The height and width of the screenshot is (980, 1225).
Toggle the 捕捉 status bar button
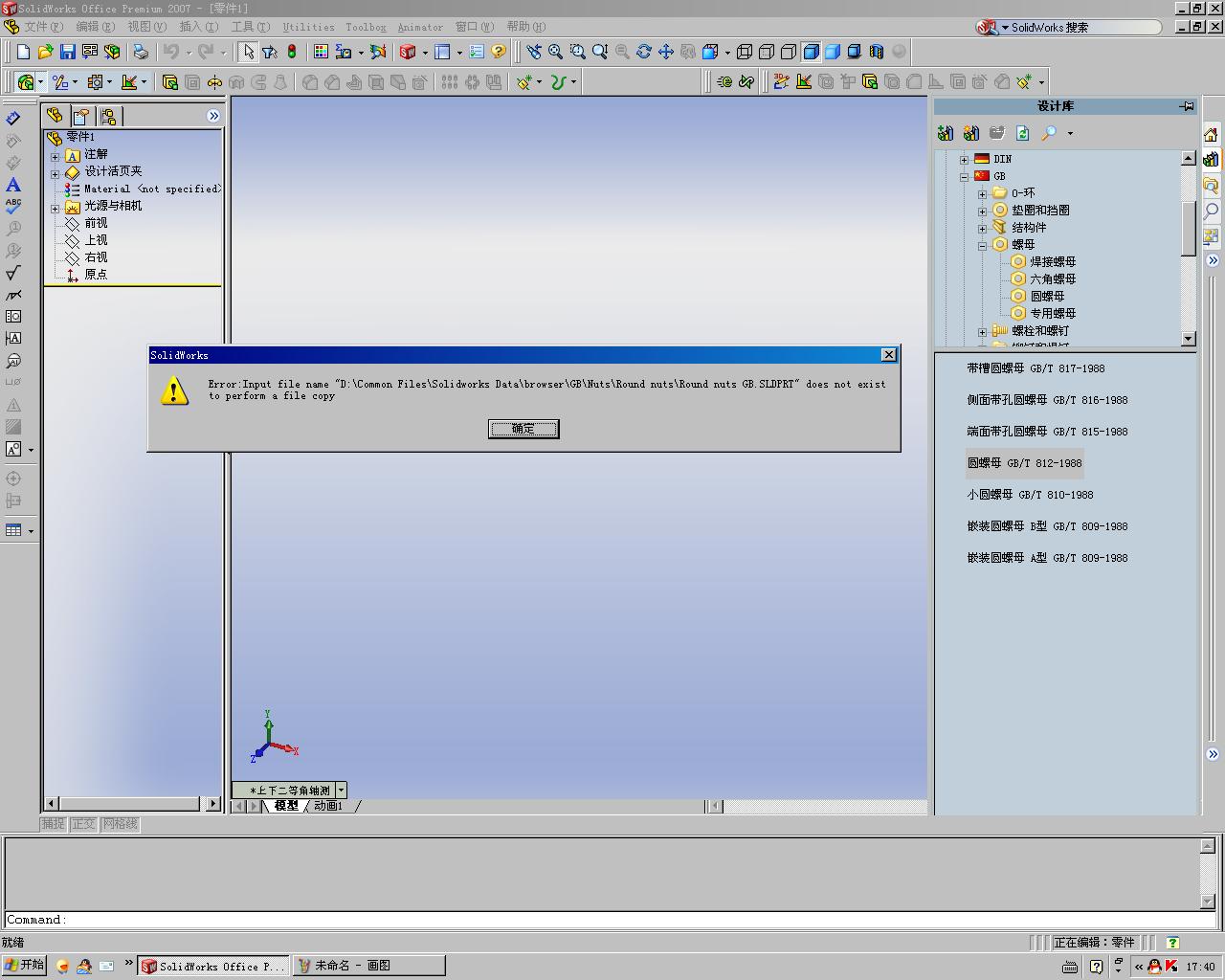pyautogui.click(x=54, y=824)
